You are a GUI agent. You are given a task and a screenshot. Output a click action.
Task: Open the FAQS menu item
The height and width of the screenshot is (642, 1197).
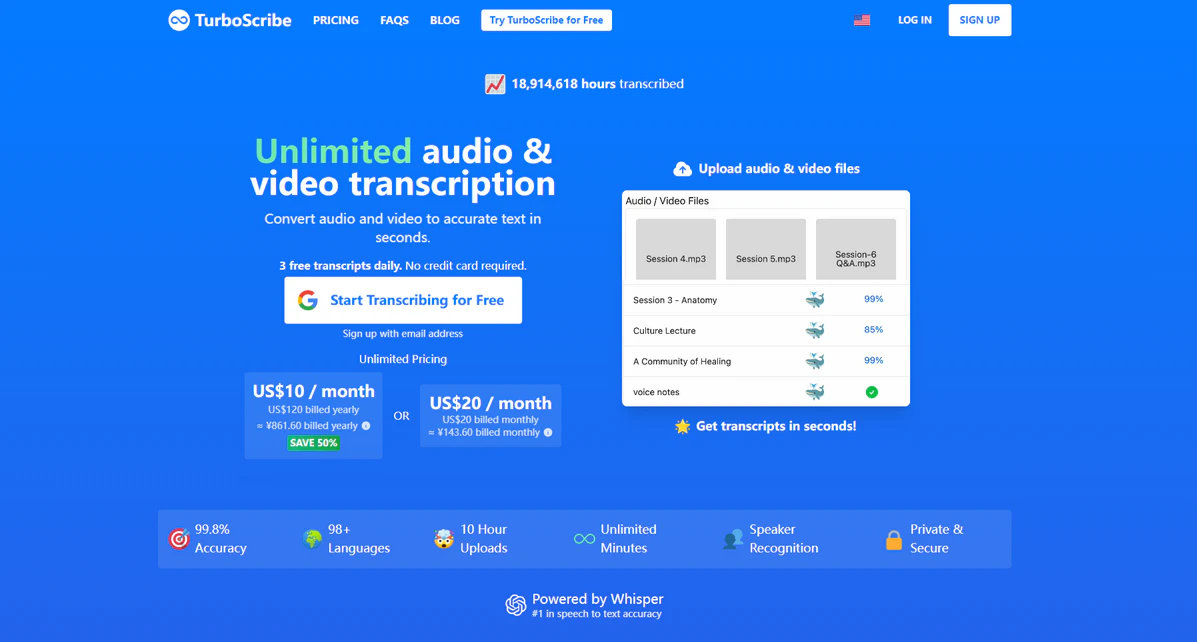395,21
